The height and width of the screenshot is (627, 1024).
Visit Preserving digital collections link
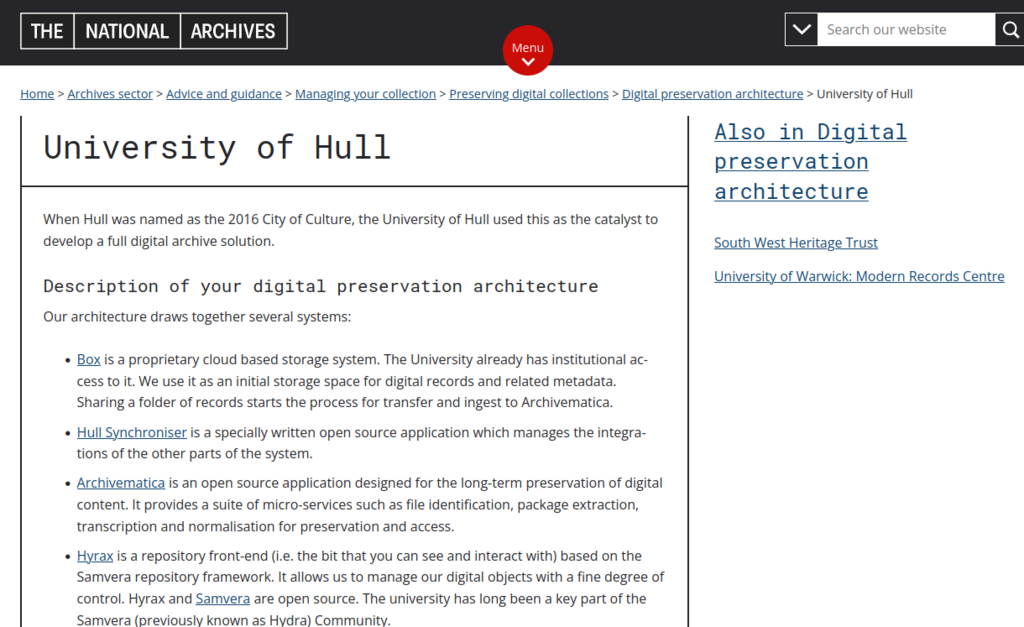[x=528, y=93]
